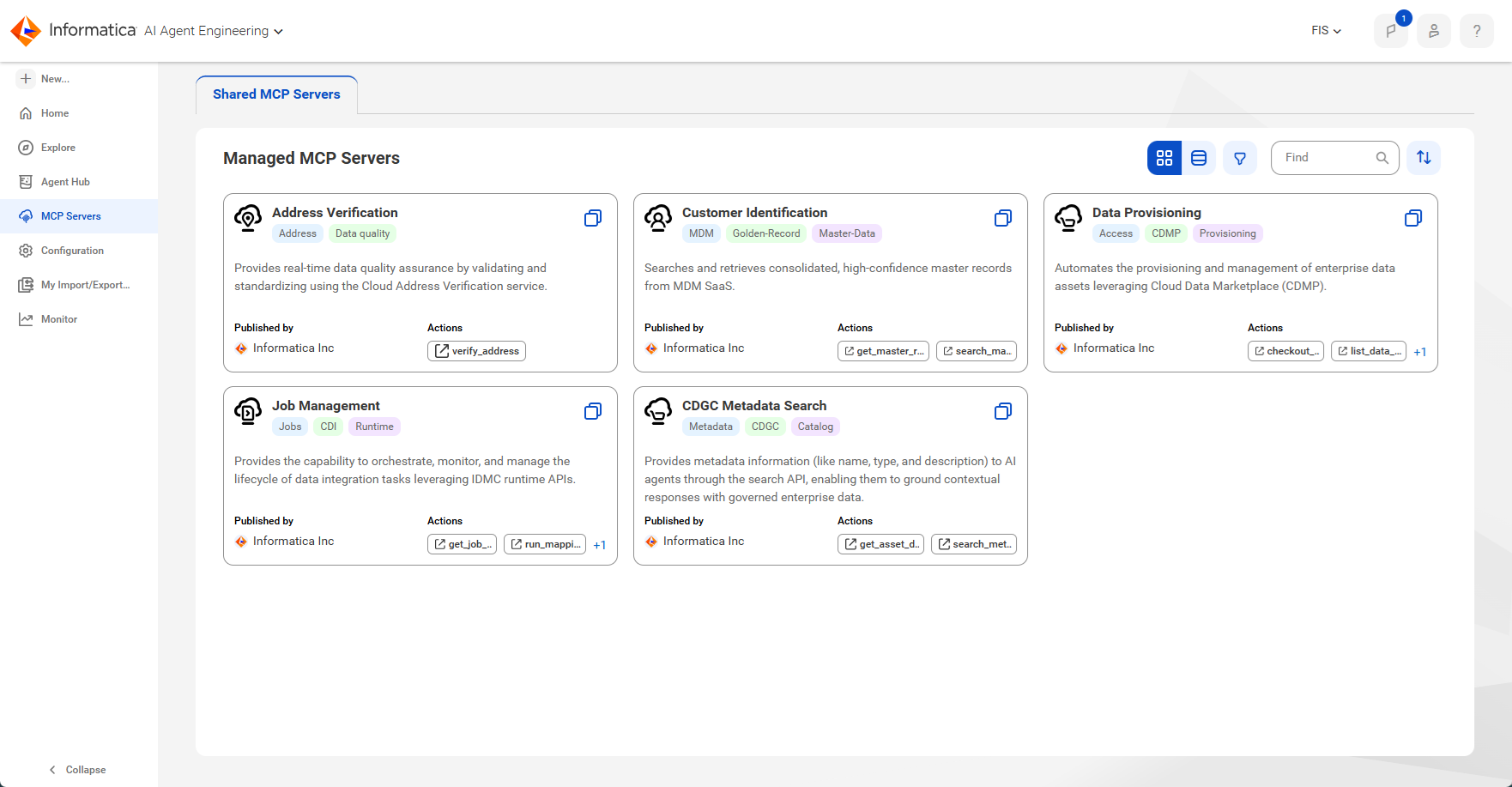
Task: Click the Runtime tag
Action: tap(374, 427)
